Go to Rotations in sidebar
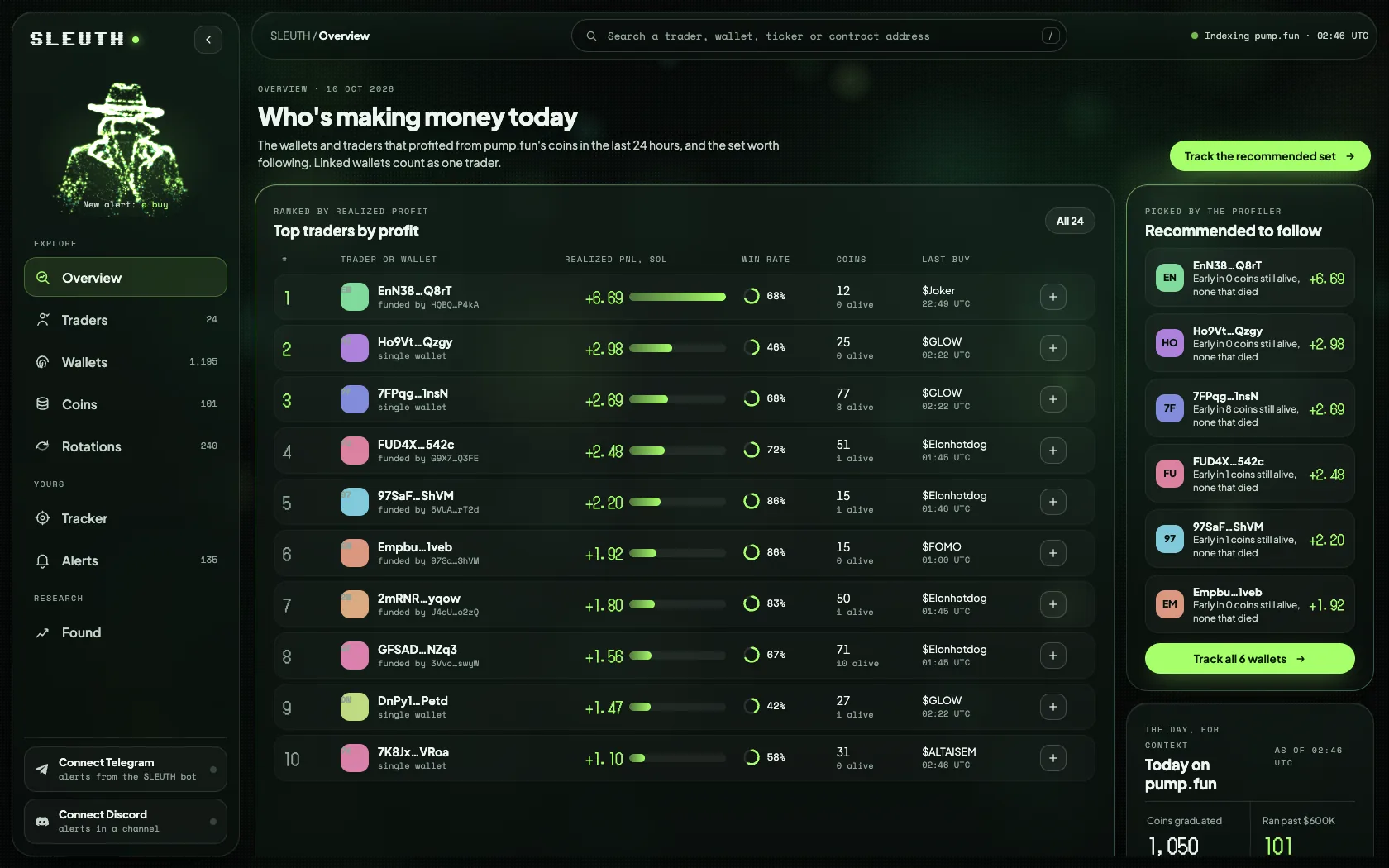The image size is (1389, 868). pos(126,446)
